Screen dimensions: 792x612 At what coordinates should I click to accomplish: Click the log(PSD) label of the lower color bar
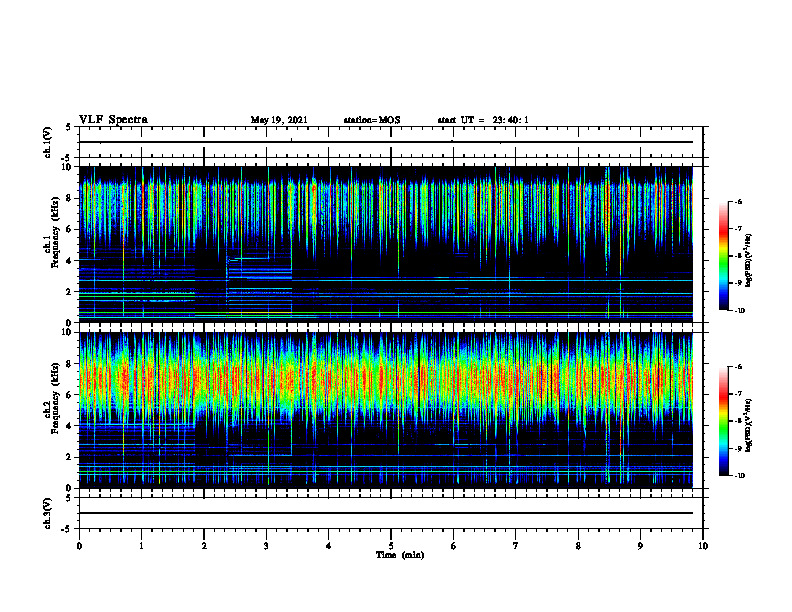(x=749, y=425)
